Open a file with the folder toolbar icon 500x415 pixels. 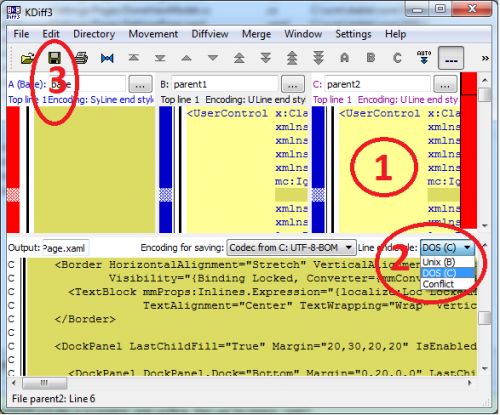(x=28, y=58)
